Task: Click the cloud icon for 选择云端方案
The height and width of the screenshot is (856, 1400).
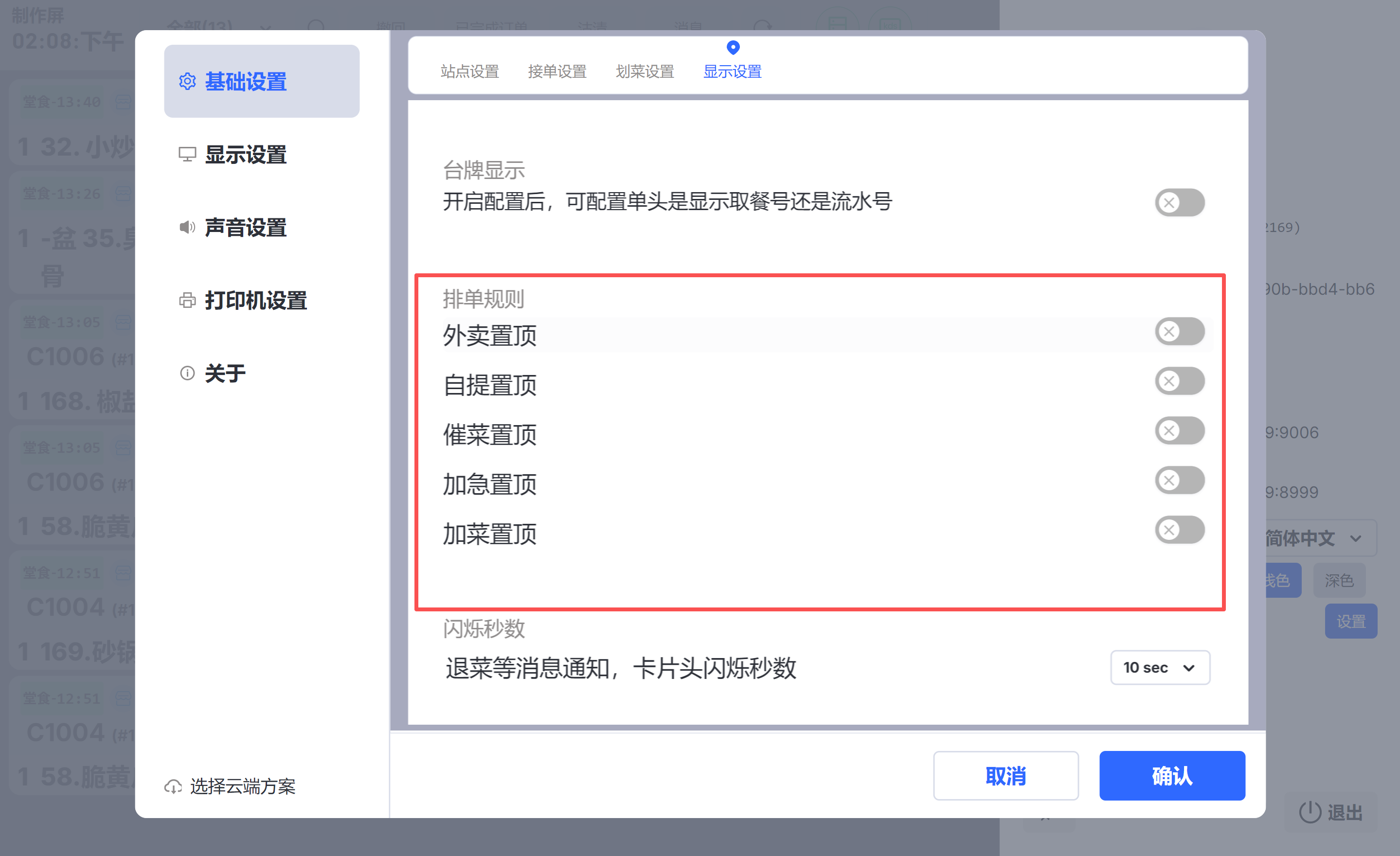Action: 173,787
